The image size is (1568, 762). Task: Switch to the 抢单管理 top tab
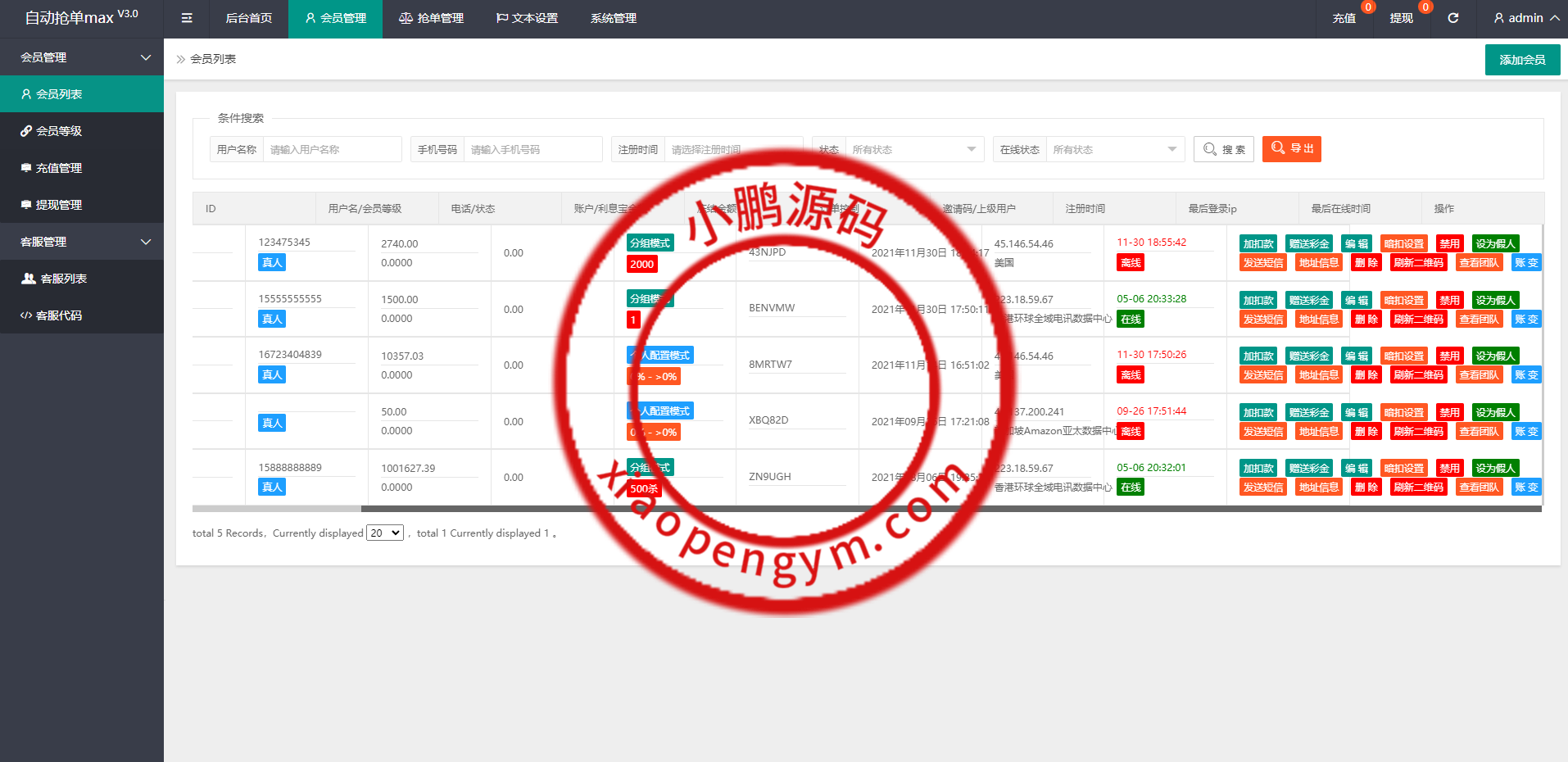tap(431, 18)
